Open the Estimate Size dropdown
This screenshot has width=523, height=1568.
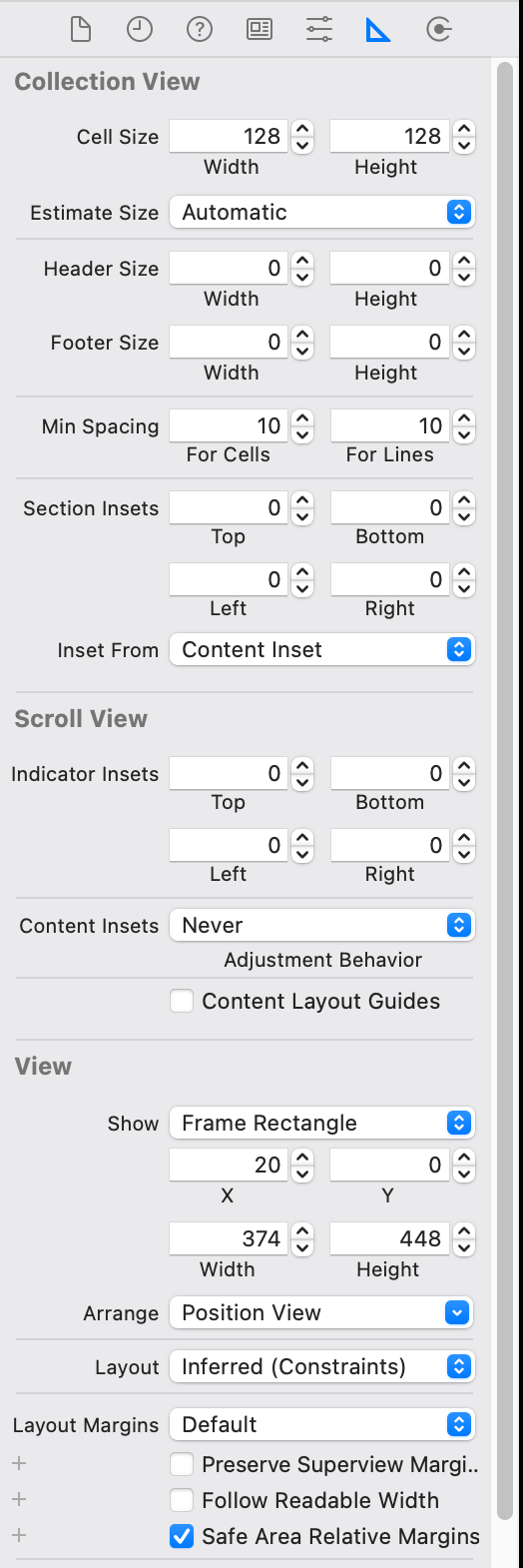[x=322, y=212]
